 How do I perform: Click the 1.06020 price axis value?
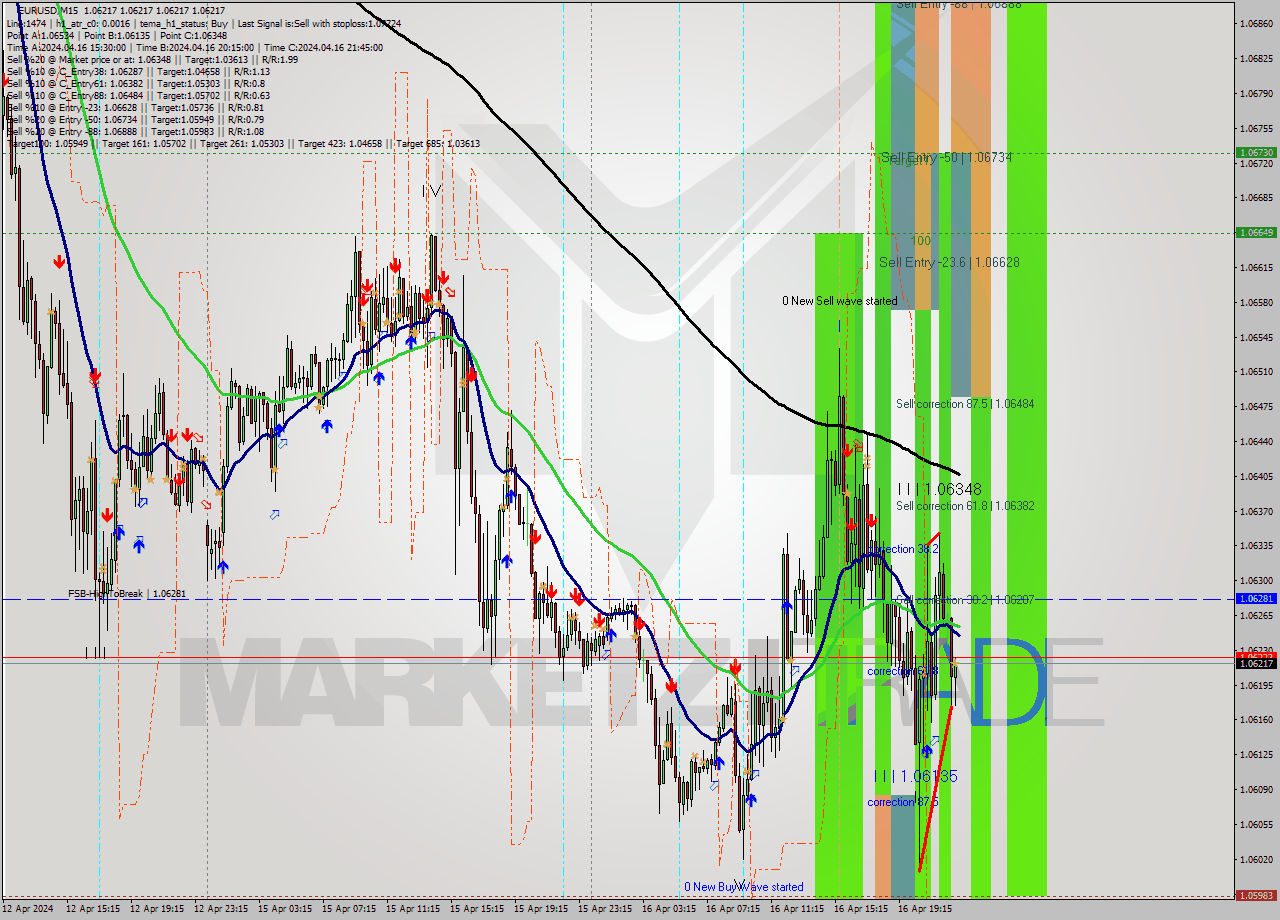[1256, 860]
